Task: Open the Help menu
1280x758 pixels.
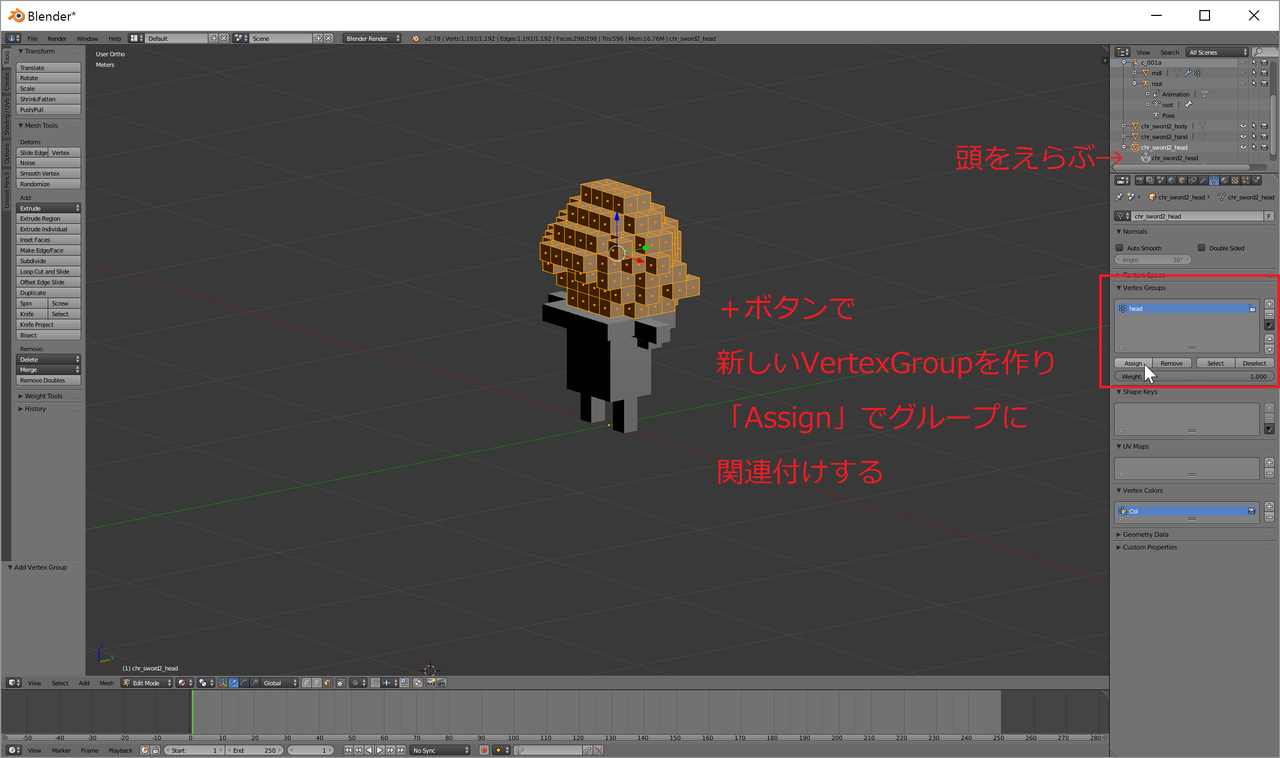Action: pos(114,38)
